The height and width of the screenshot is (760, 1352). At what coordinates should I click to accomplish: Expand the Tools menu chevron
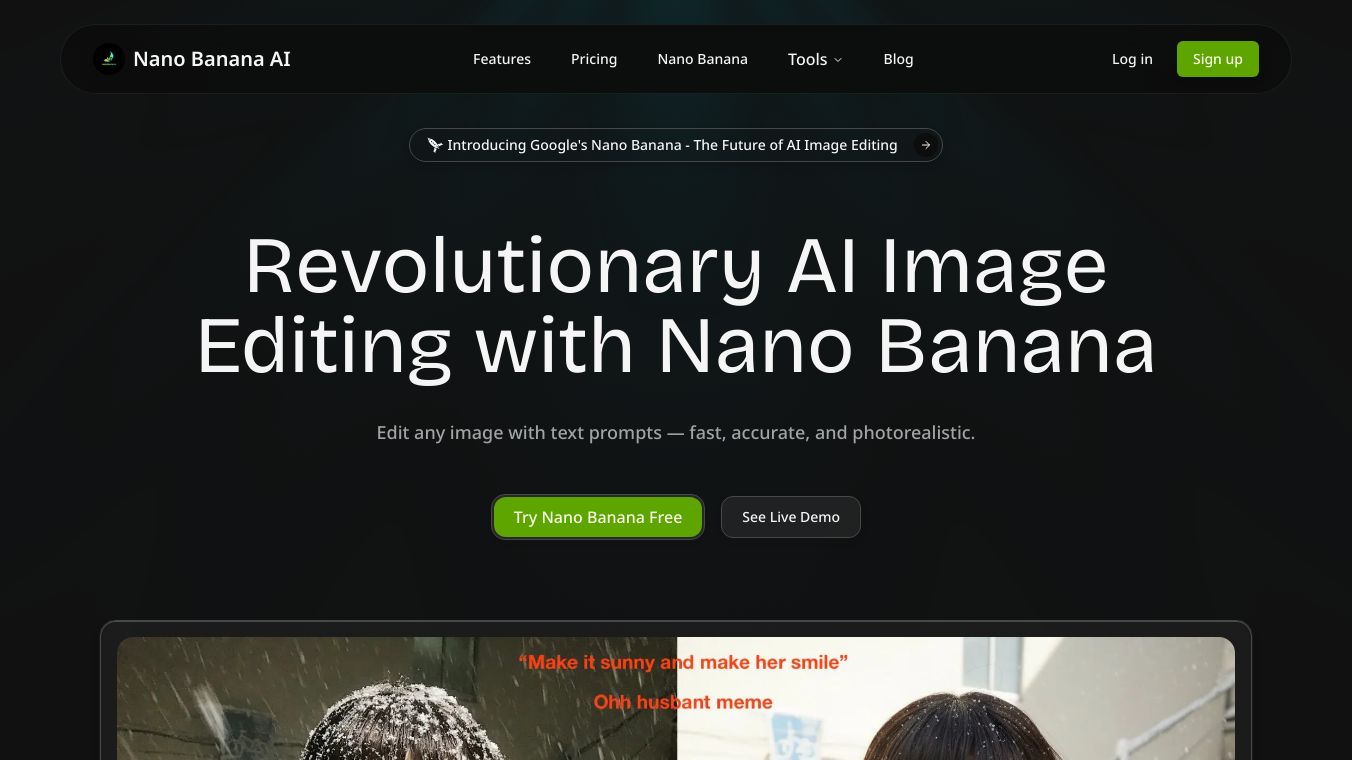[838, 60]
